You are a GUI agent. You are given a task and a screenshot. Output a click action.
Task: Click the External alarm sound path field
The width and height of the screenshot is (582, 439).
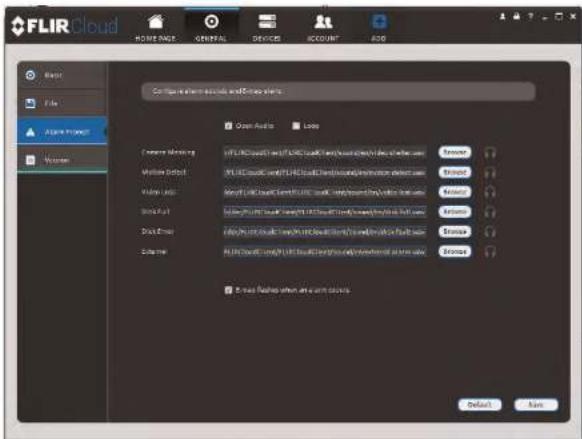pos(325,252)
